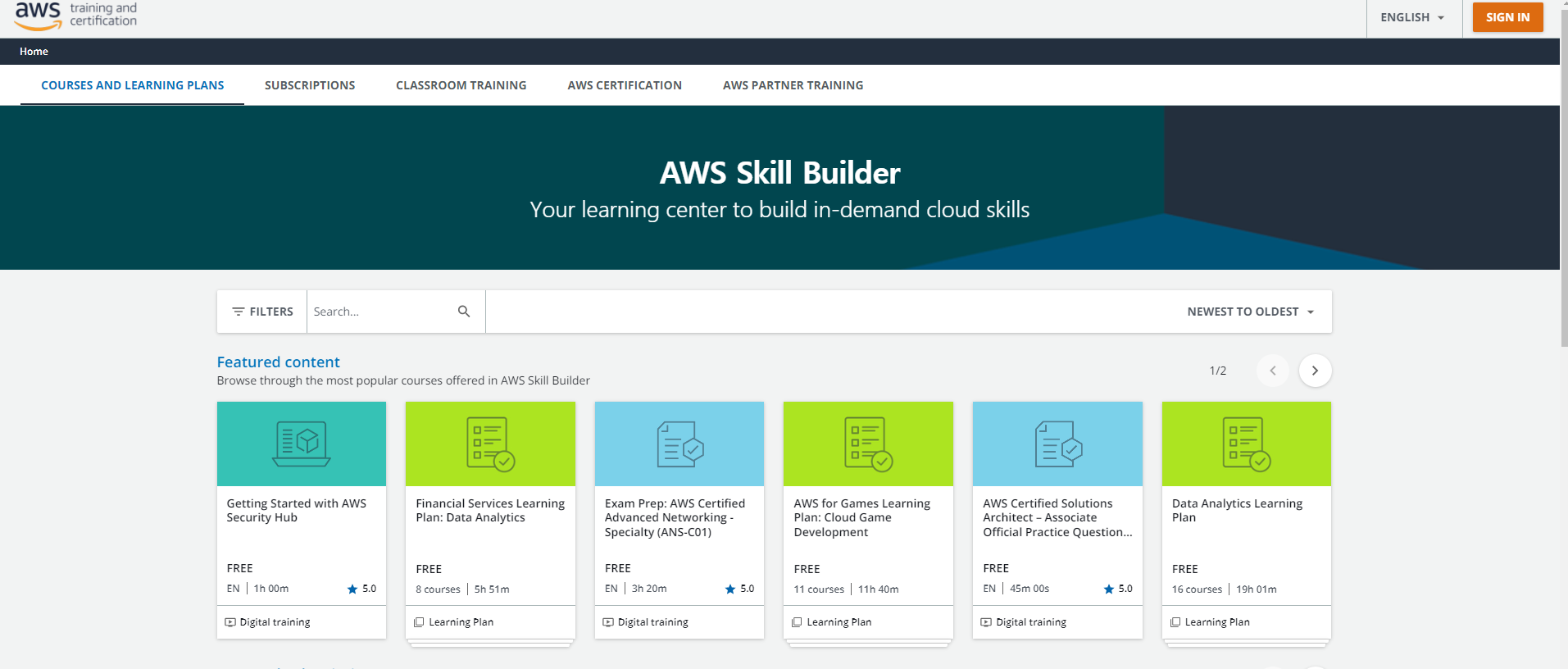Open AWS Partner Training tab
1568x669 pixels.
(793, 85)
